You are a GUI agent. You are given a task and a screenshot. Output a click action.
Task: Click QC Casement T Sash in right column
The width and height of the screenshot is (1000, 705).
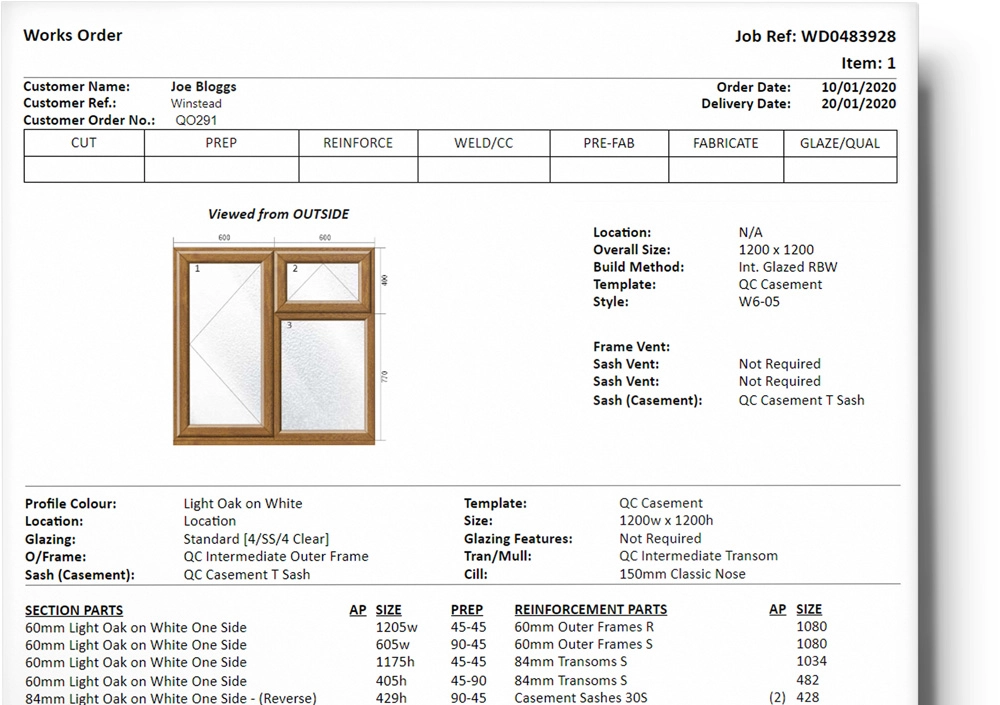coord(801,401)
